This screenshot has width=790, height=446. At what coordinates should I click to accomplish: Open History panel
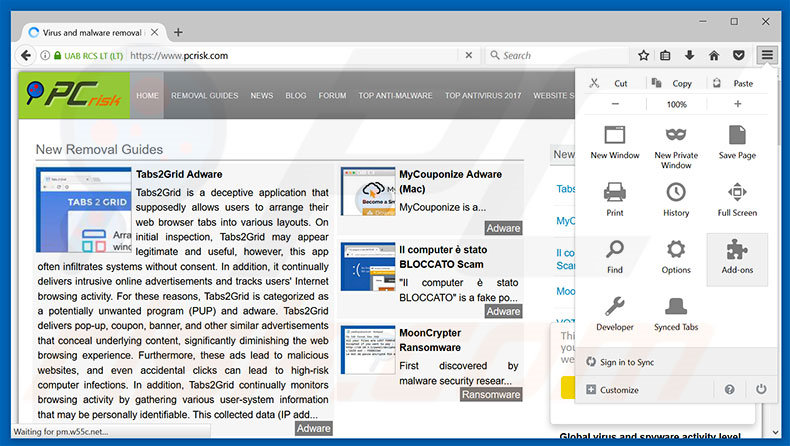(676, 201)
